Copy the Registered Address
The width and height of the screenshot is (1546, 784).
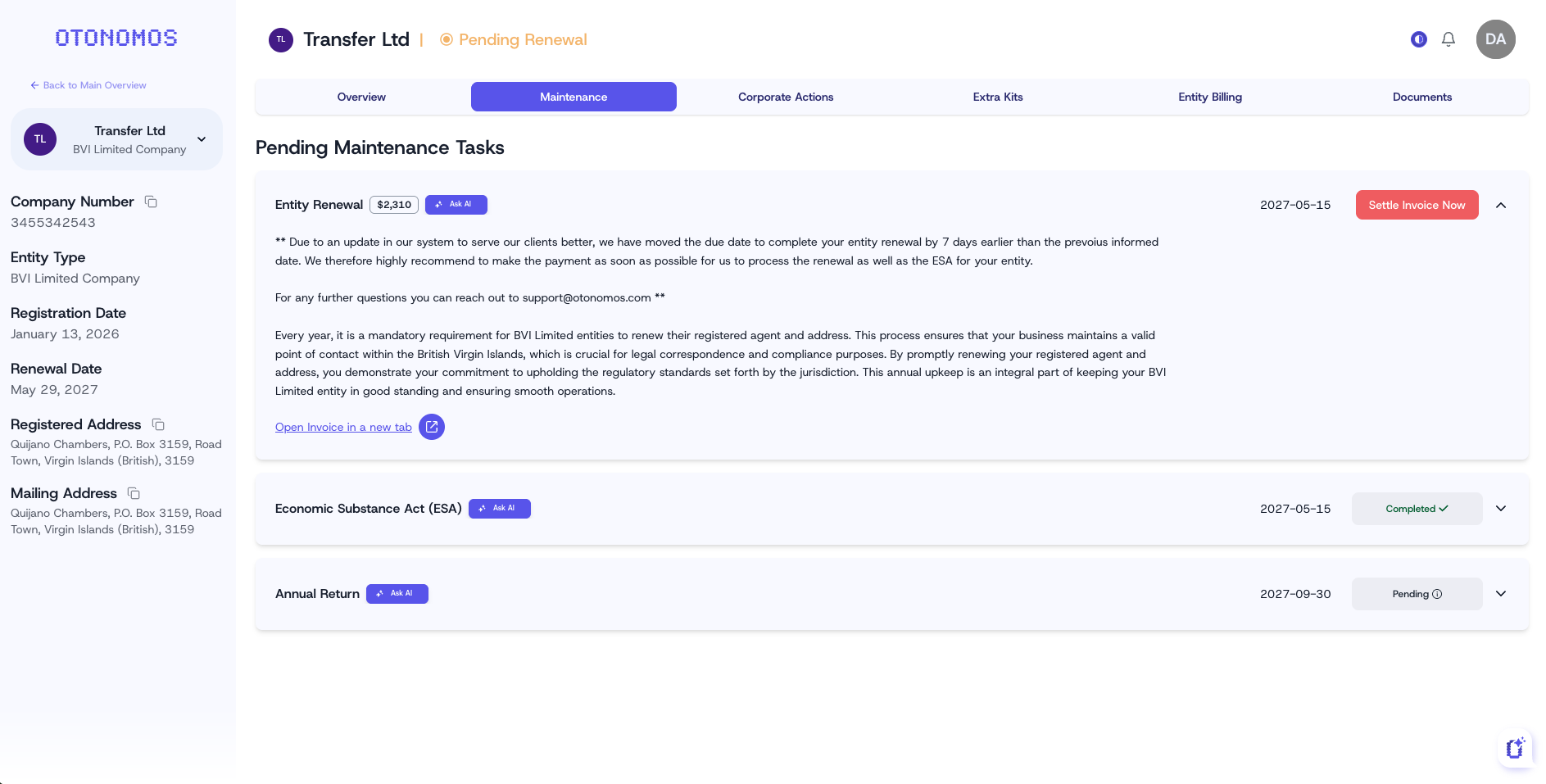click(x=157, y=424)
